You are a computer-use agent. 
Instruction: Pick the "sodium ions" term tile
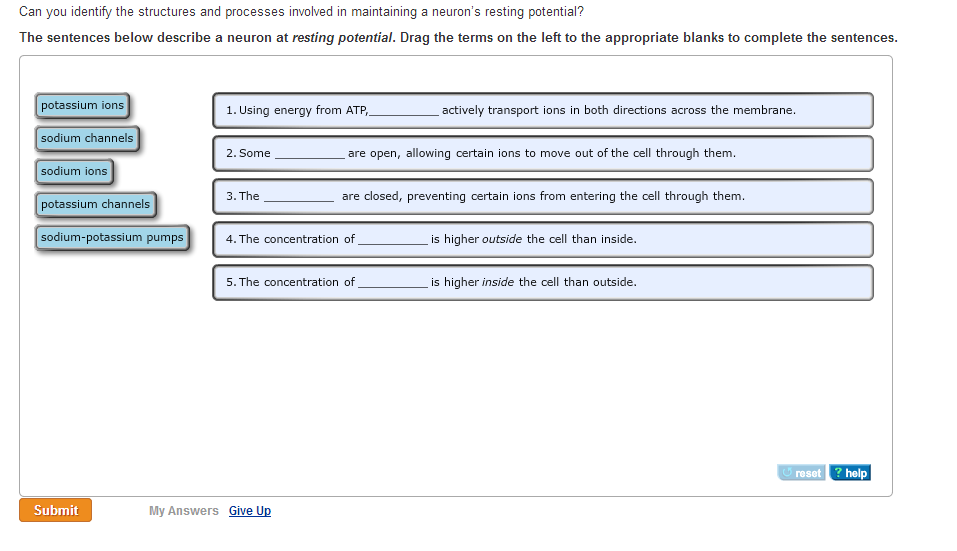tap(74, 171)
